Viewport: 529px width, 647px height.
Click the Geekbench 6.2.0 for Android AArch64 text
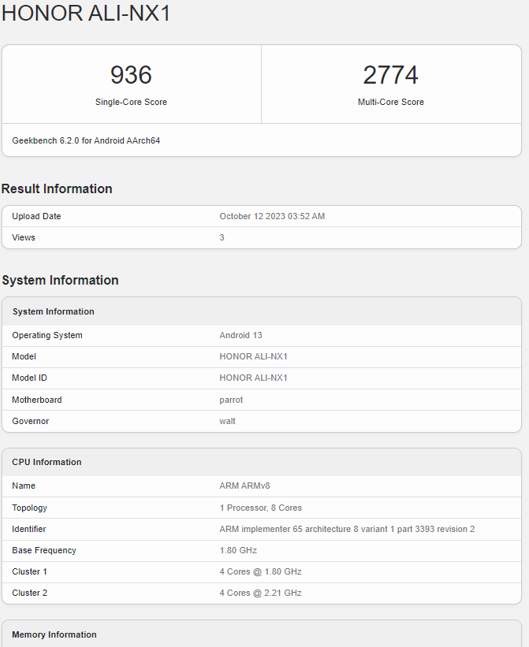point(86,141)
